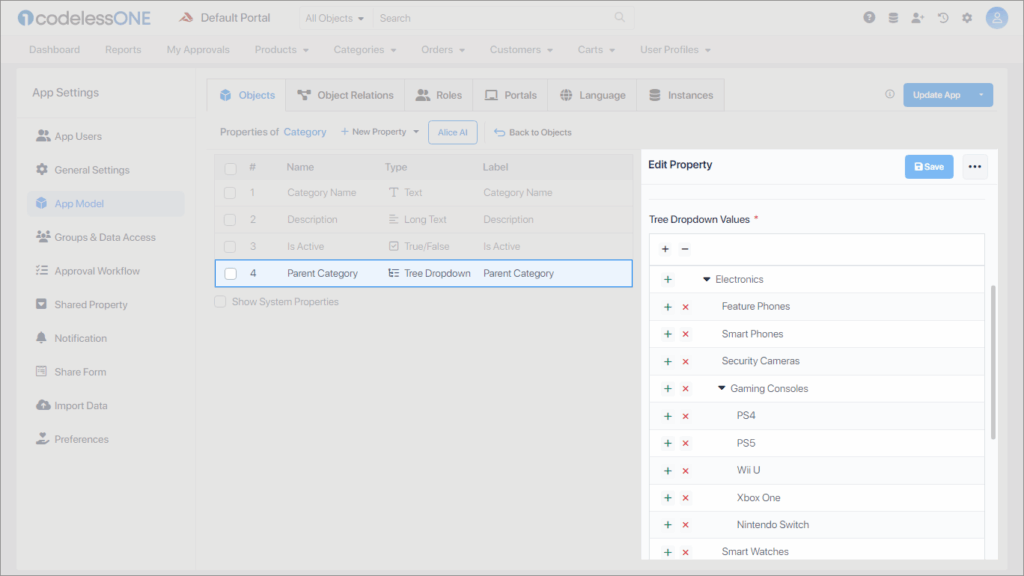Viewport: 1024px width, 576px height.
Task: Open the Instances tab
Action: click(x=680, y=95)
